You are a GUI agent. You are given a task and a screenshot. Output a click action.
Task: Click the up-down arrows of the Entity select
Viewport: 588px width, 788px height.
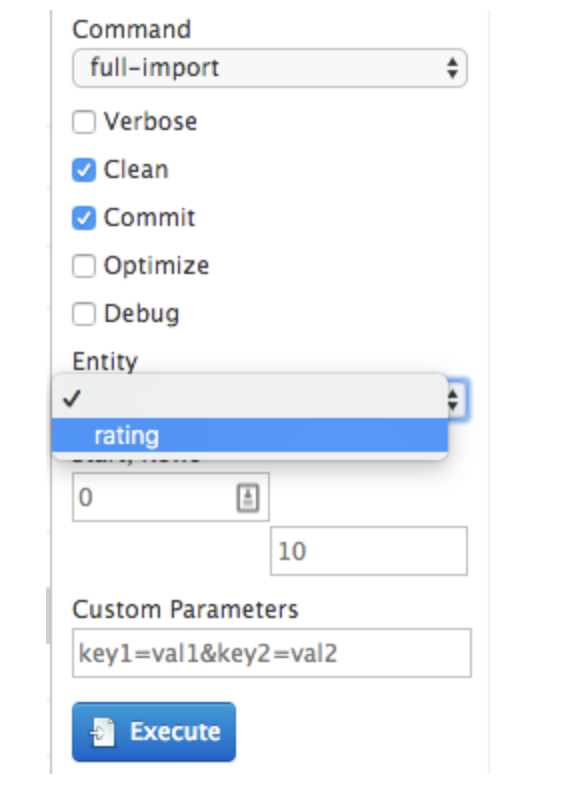[x=453, y=400]
